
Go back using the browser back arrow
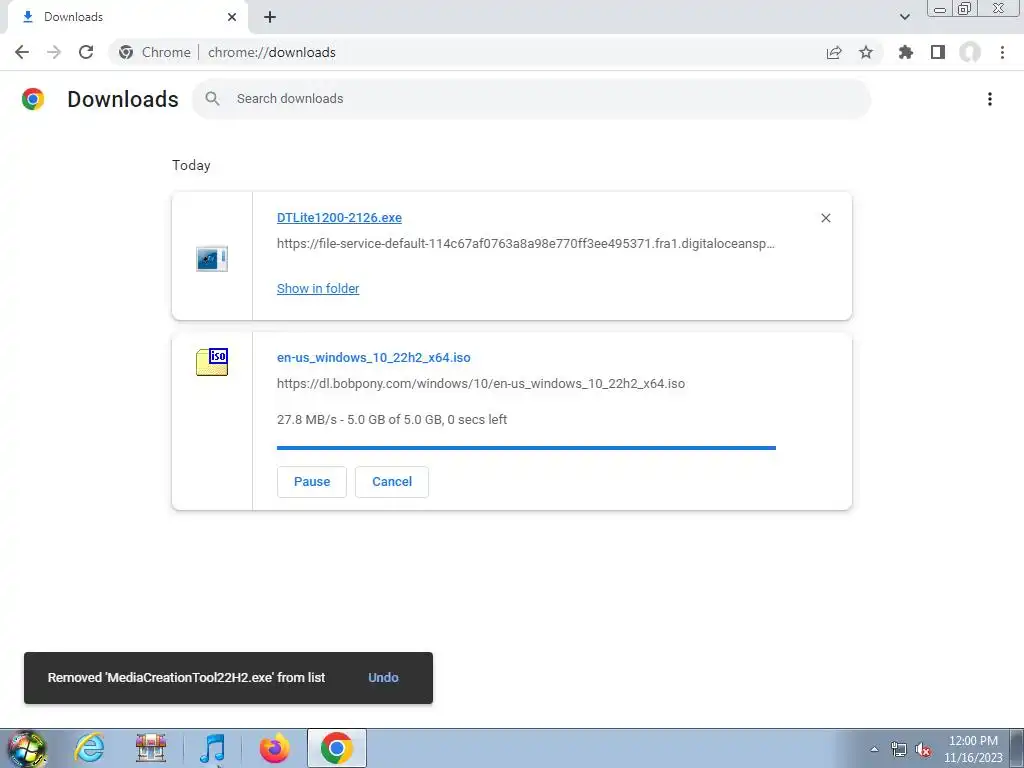tap(22, 52)
